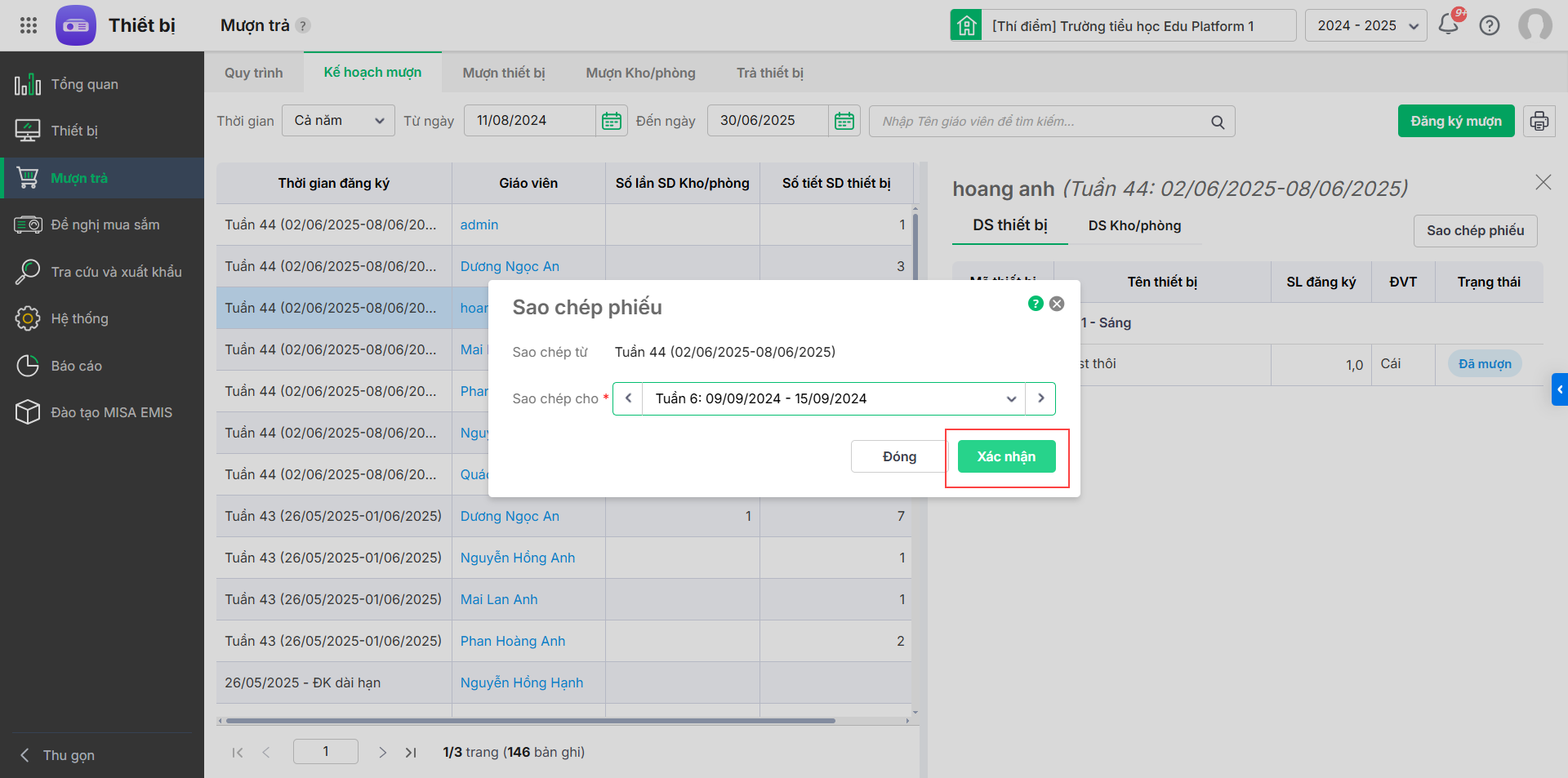Screen dimensions: 1568x778
Task: Click the school home icon
Action: 966,25
